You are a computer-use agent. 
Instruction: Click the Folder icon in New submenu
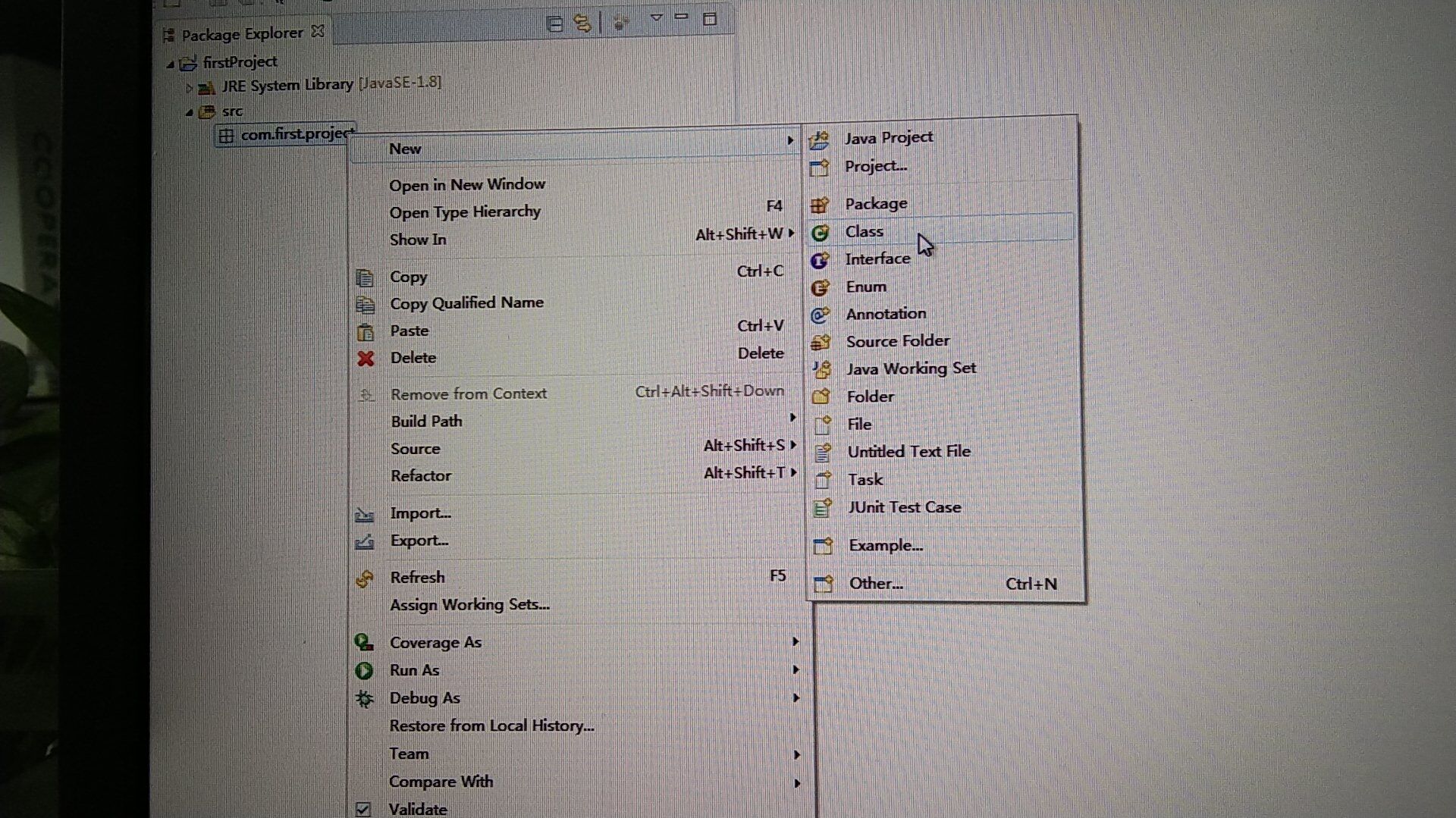[x=821, y=396]
